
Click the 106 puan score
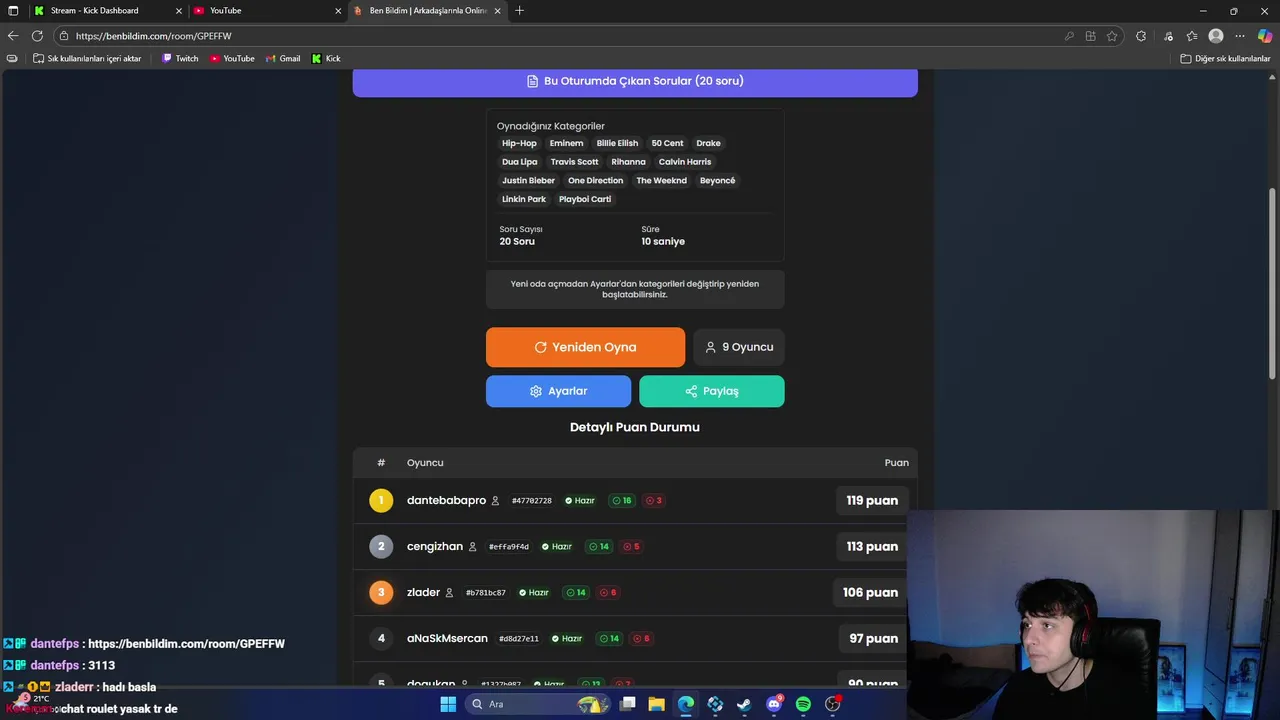coord(870,592)
